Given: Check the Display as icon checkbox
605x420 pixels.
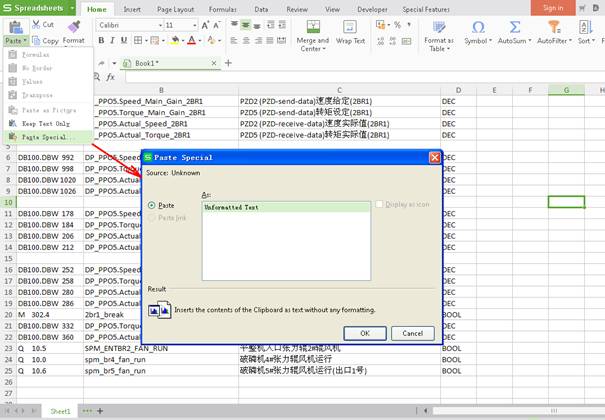Looking at the screenshot, I should (x=379, y=205).
